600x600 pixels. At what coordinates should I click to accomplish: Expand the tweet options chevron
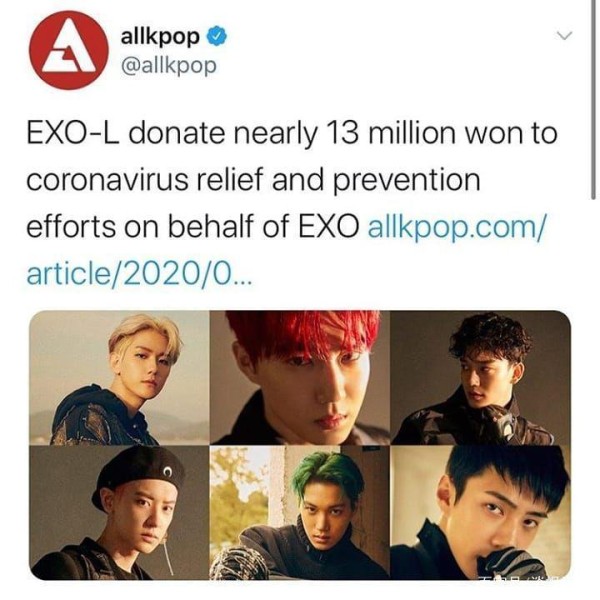pos(564,36)
